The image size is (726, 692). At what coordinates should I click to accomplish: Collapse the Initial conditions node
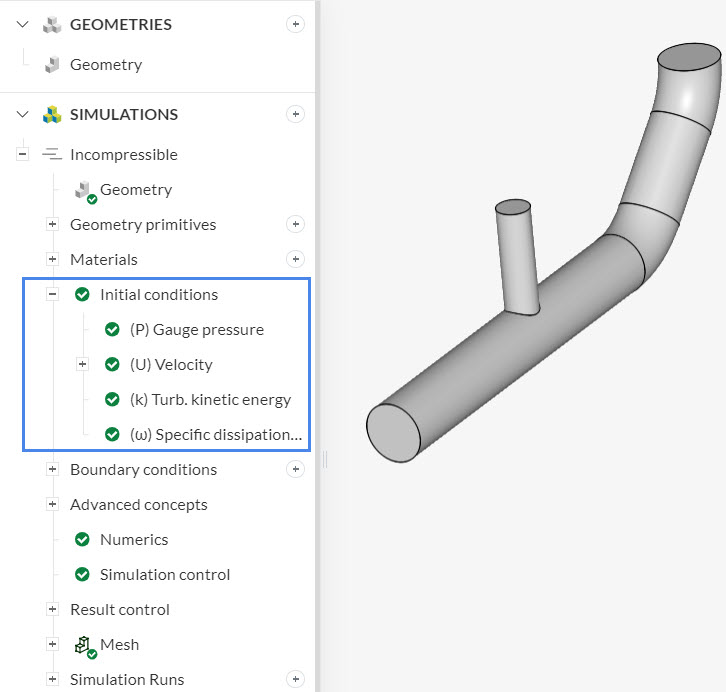click(53, 294)
